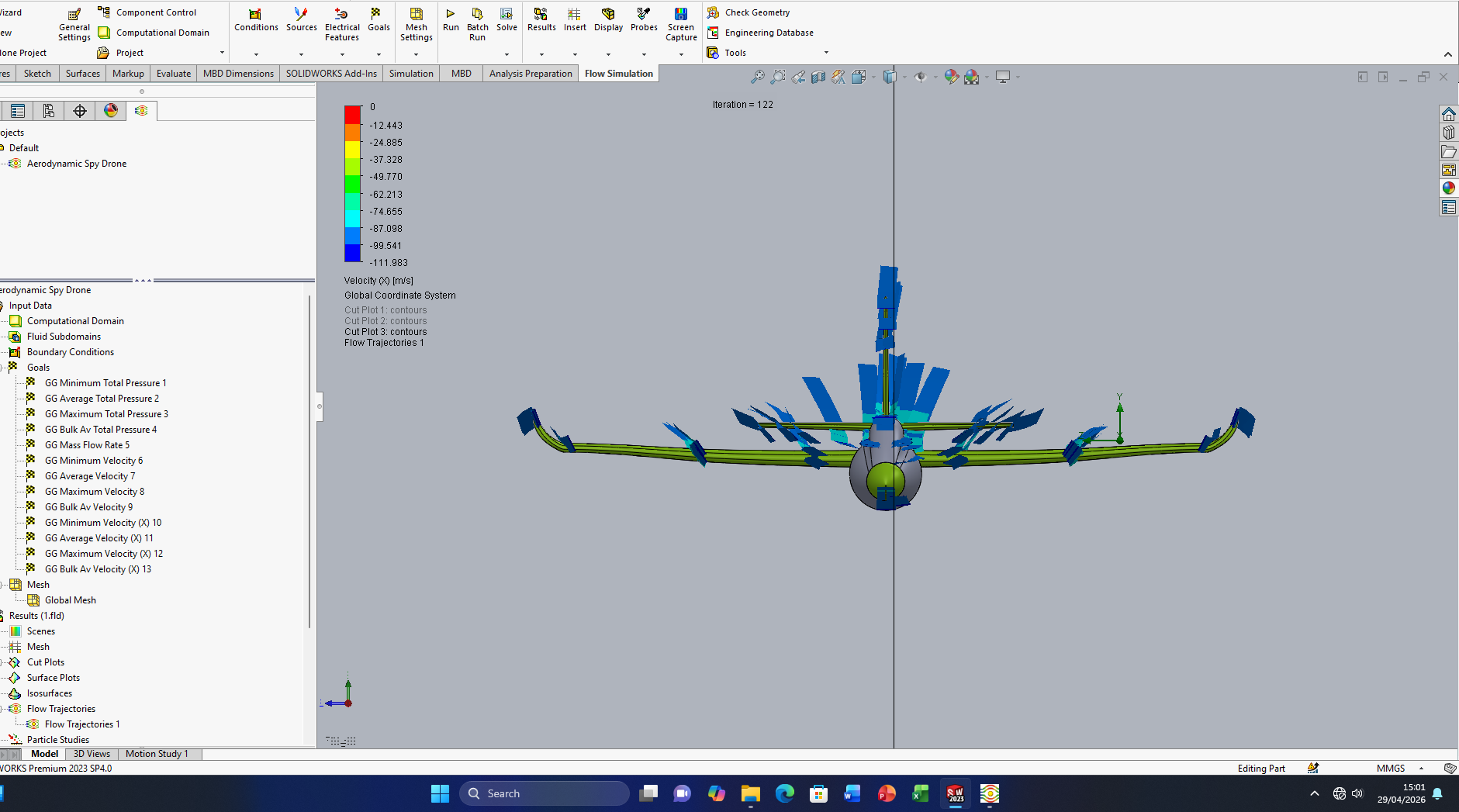Run Check Geometry
The image size is (1459, 812).
click(x=749, y=12)
